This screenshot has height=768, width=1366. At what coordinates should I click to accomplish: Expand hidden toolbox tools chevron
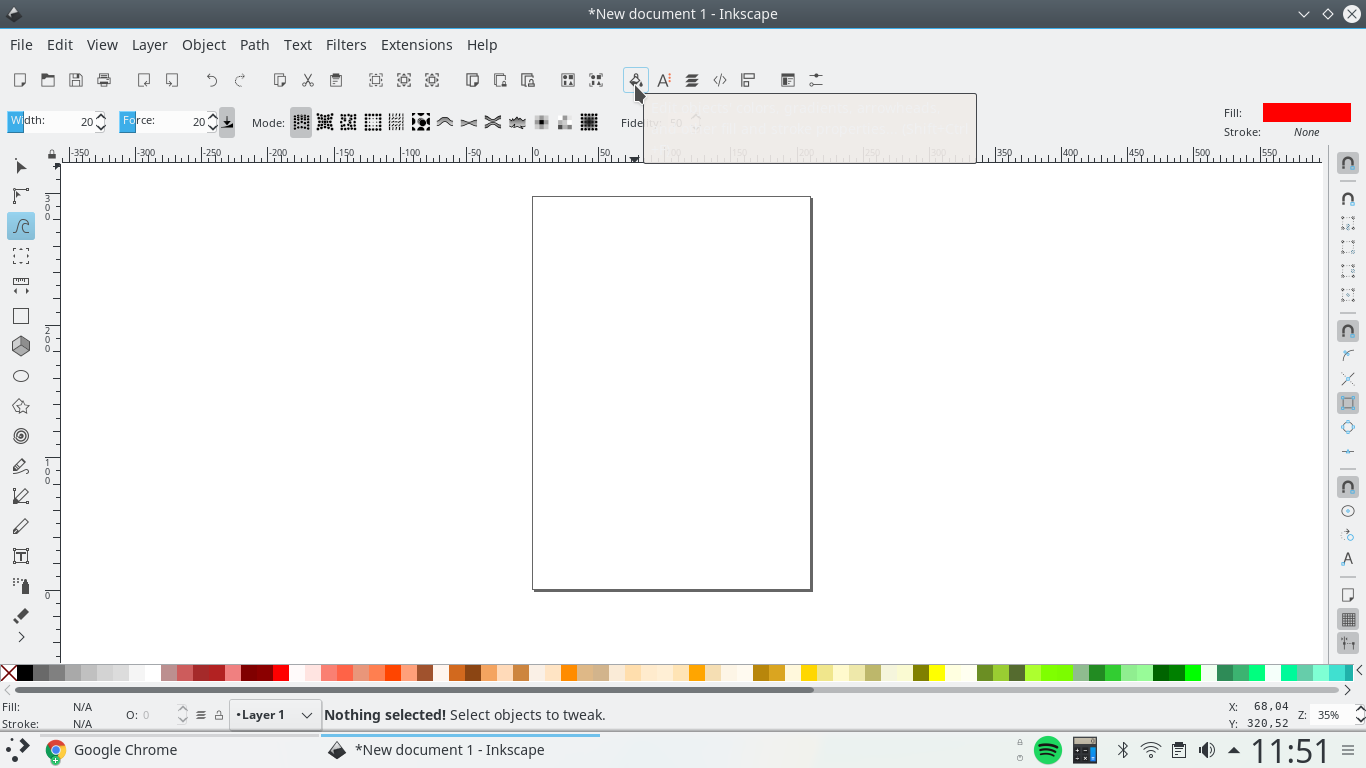(x=21, y=637)
